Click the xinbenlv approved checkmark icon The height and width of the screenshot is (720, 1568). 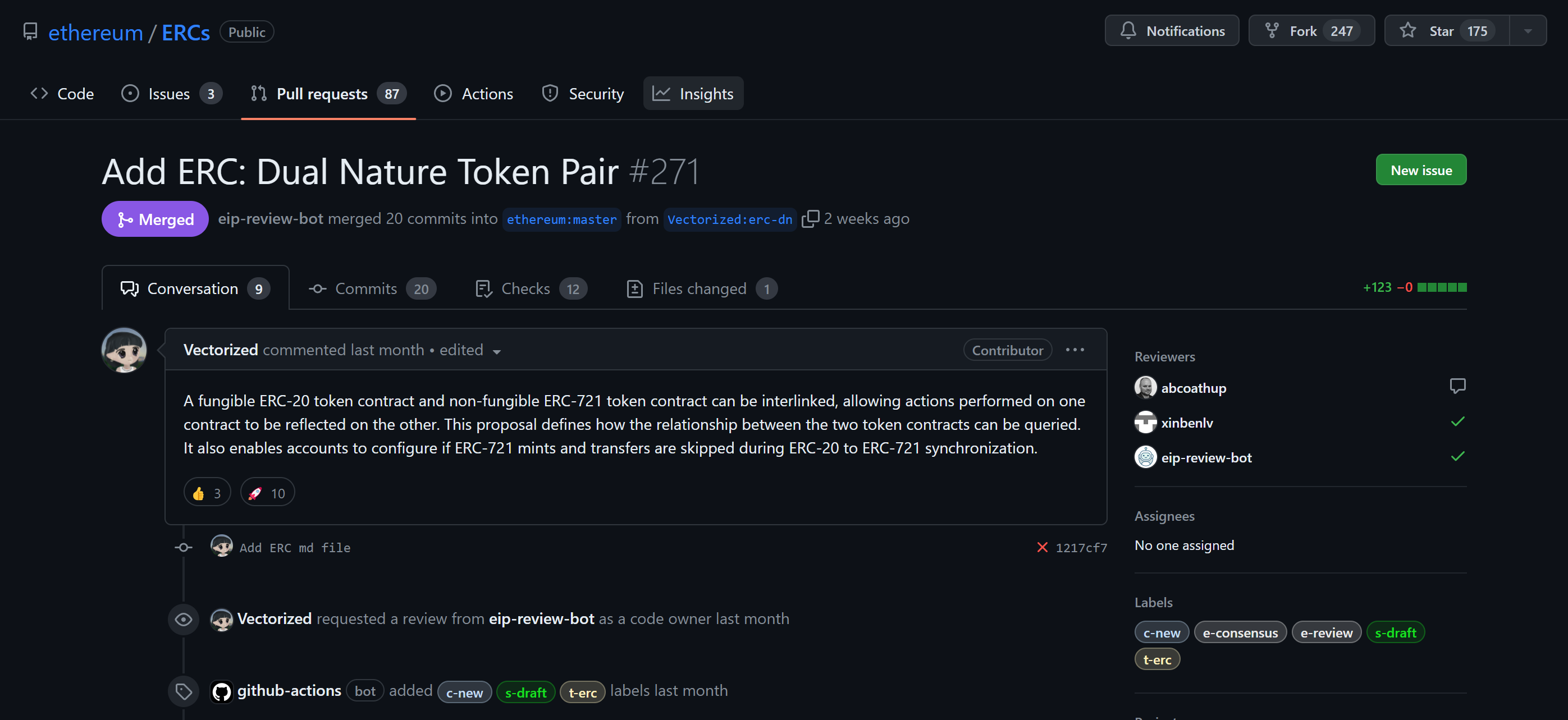pyautogui.click(x=1457, y=421)
